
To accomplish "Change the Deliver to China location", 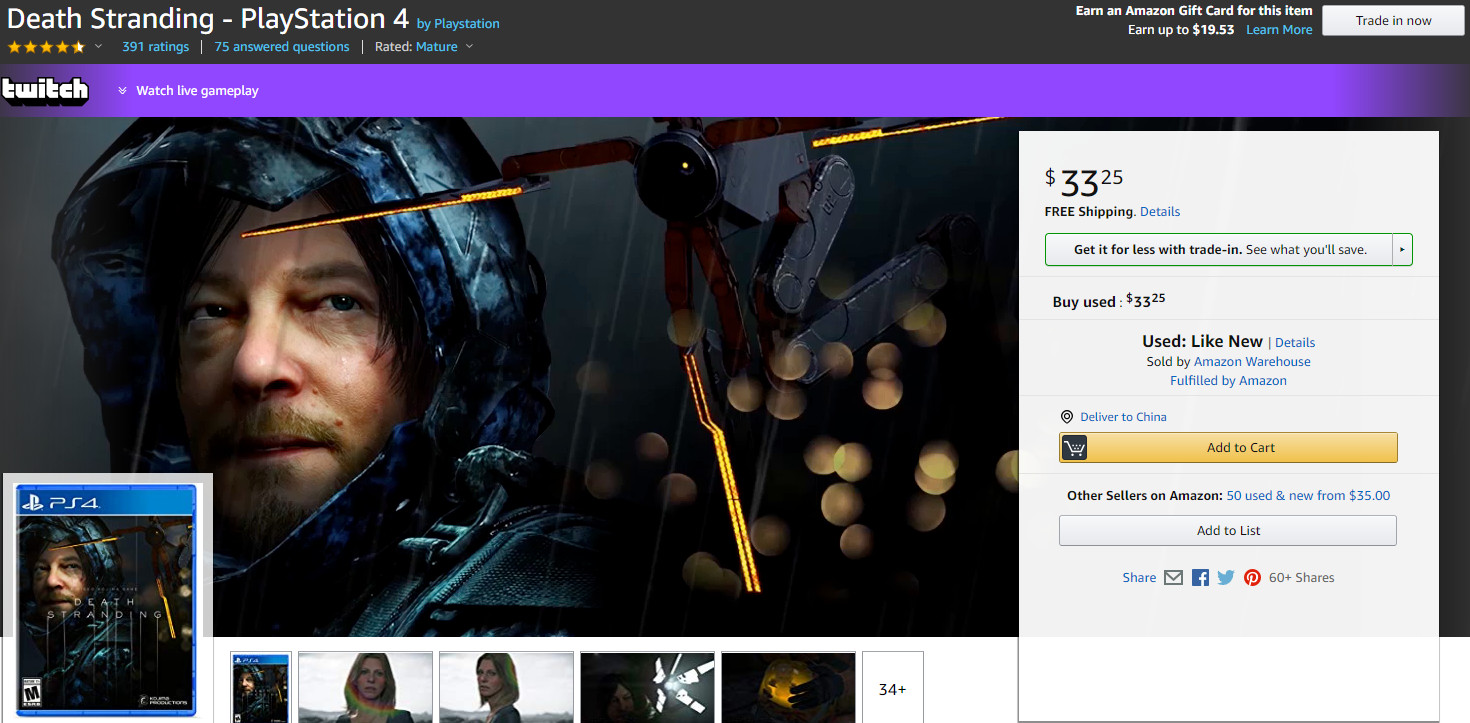I will coord(1123,417).
